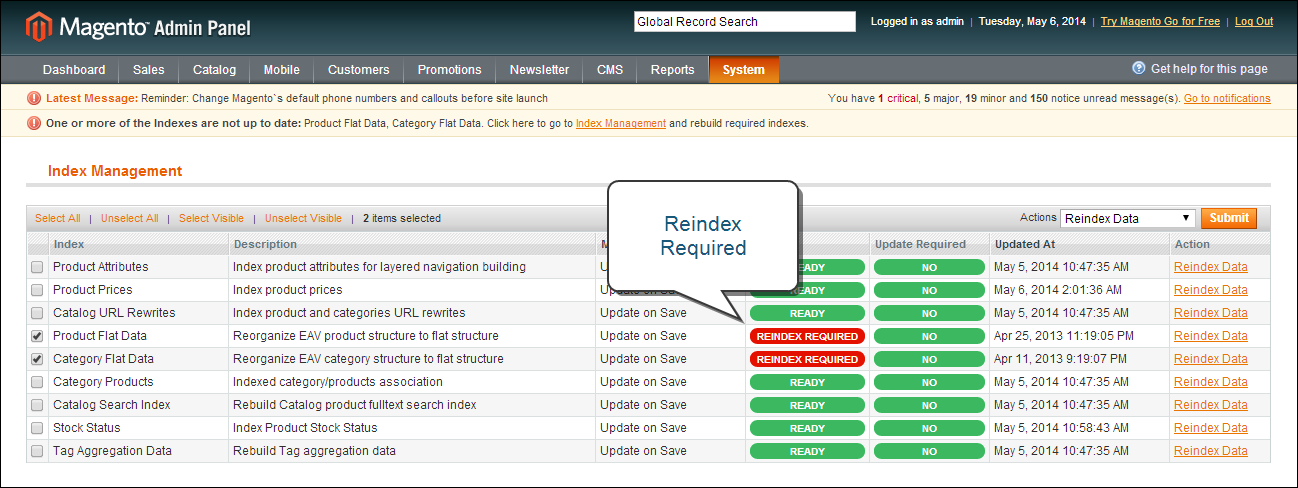1298x488 pixels.
Task: Click Select Visible link
Action: 211,218
